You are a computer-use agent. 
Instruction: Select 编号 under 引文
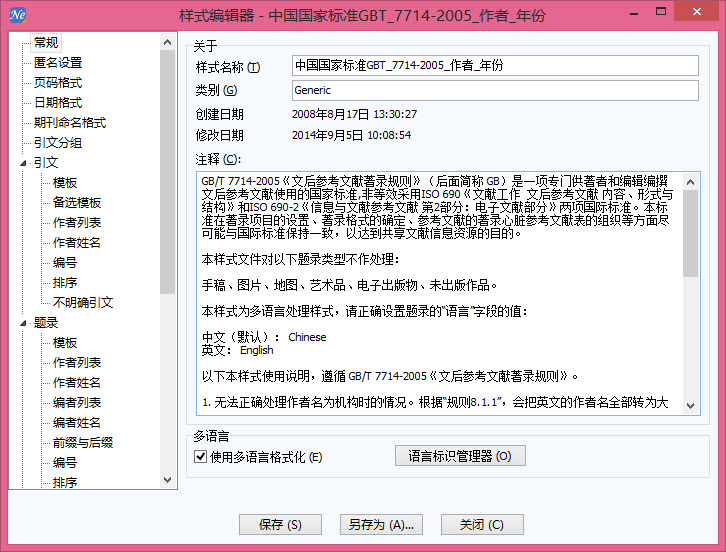(65, 263)
